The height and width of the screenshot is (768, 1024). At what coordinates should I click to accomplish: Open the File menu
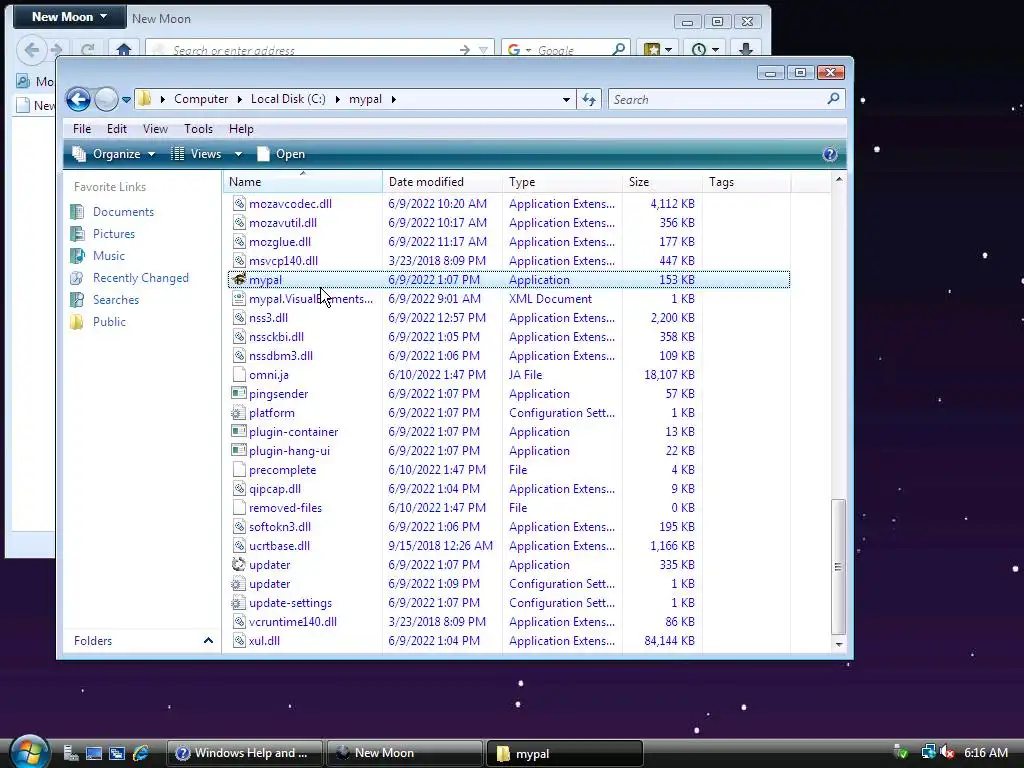[x=82, y=129]
